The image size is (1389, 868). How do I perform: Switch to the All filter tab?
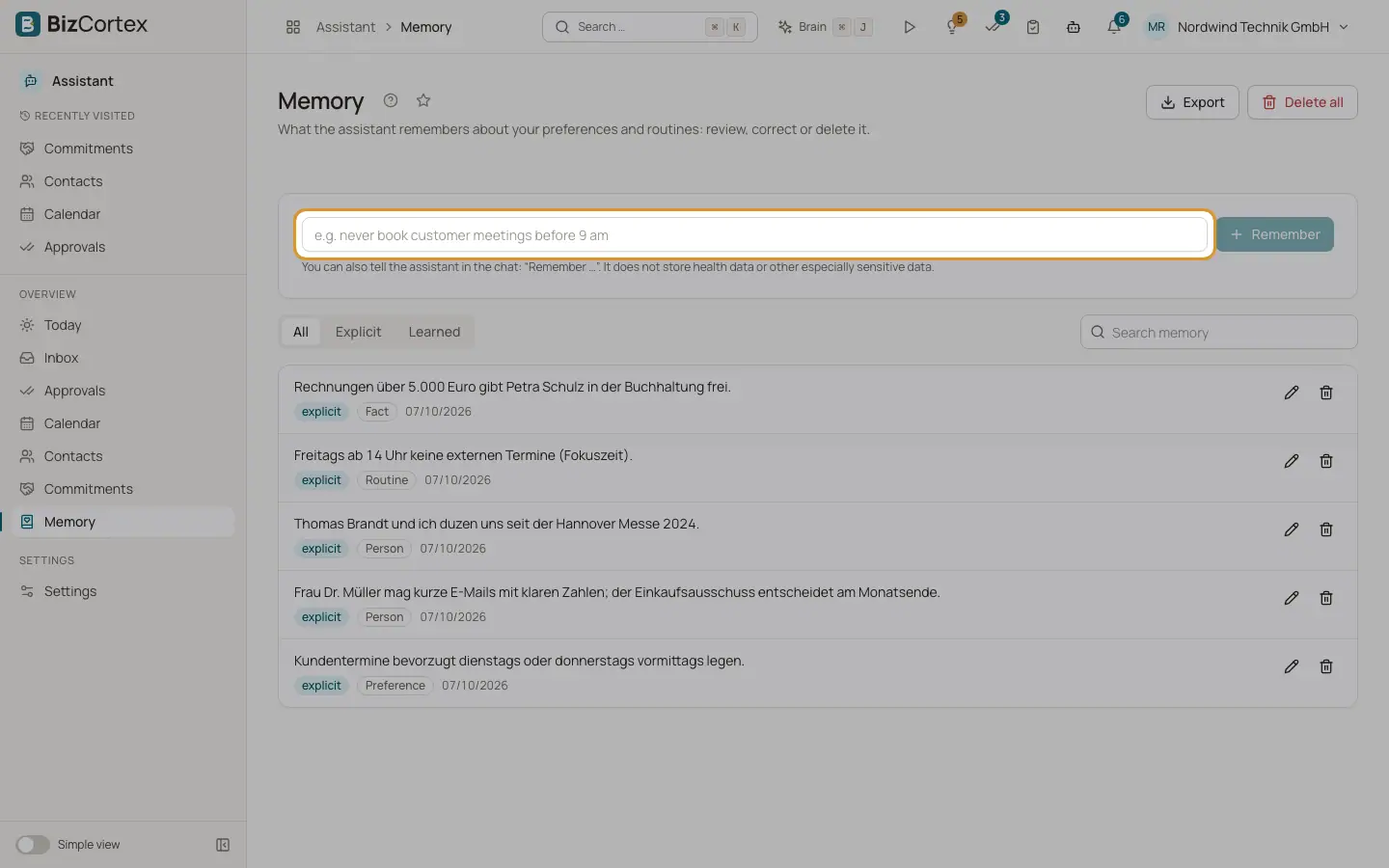[301, 332]
